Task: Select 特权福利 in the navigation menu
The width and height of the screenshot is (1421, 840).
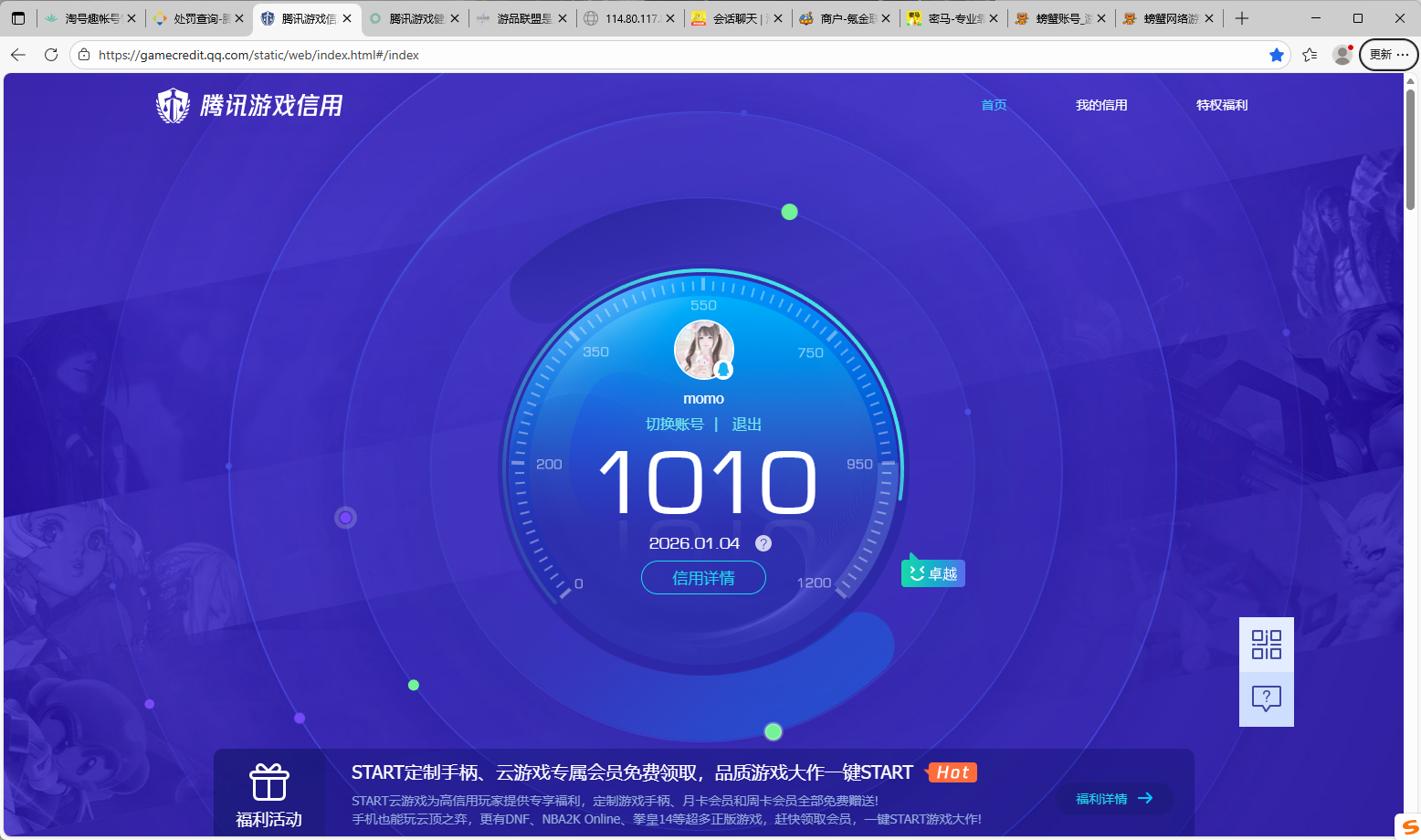Action: 1222,104
